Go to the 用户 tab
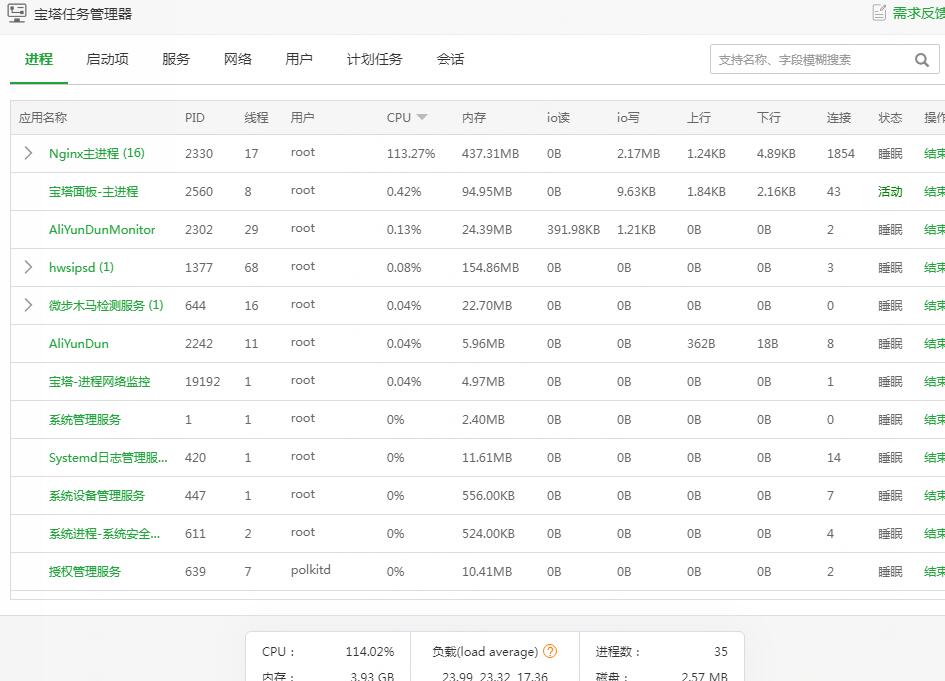 299,59
